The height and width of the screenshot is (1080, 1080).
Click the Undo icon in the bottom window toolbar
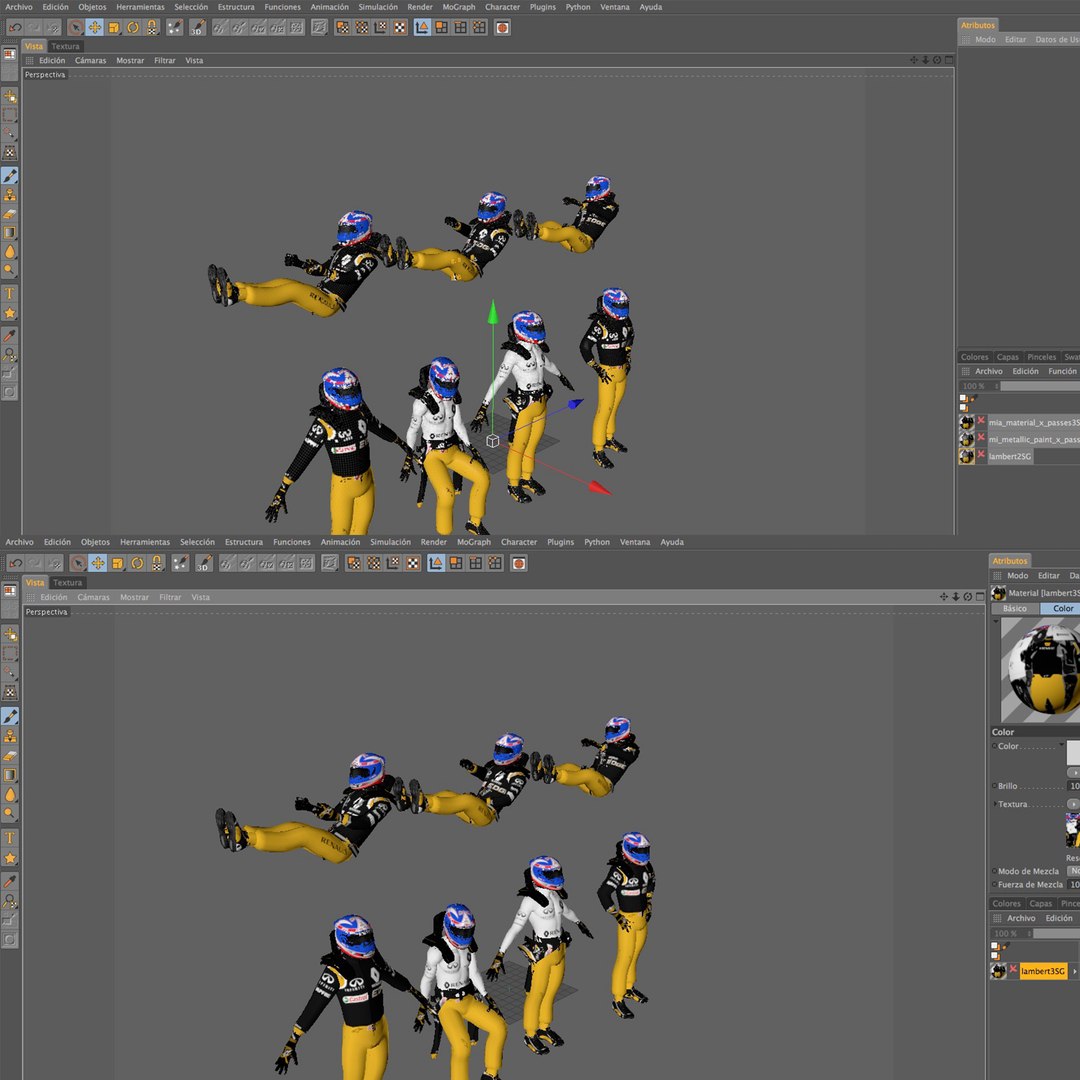click(x=15, y=563)
